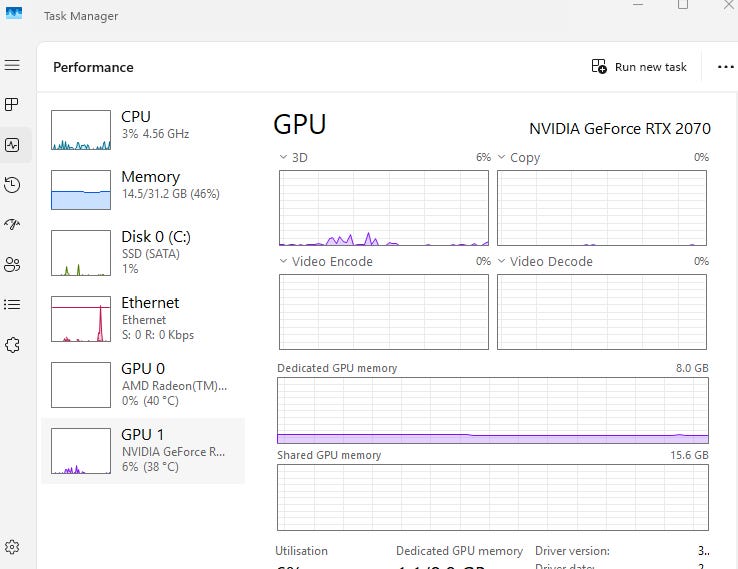Open the Video Decode graph dropdown
This screenshot has height=569, width=738.
tap(502, 262)
